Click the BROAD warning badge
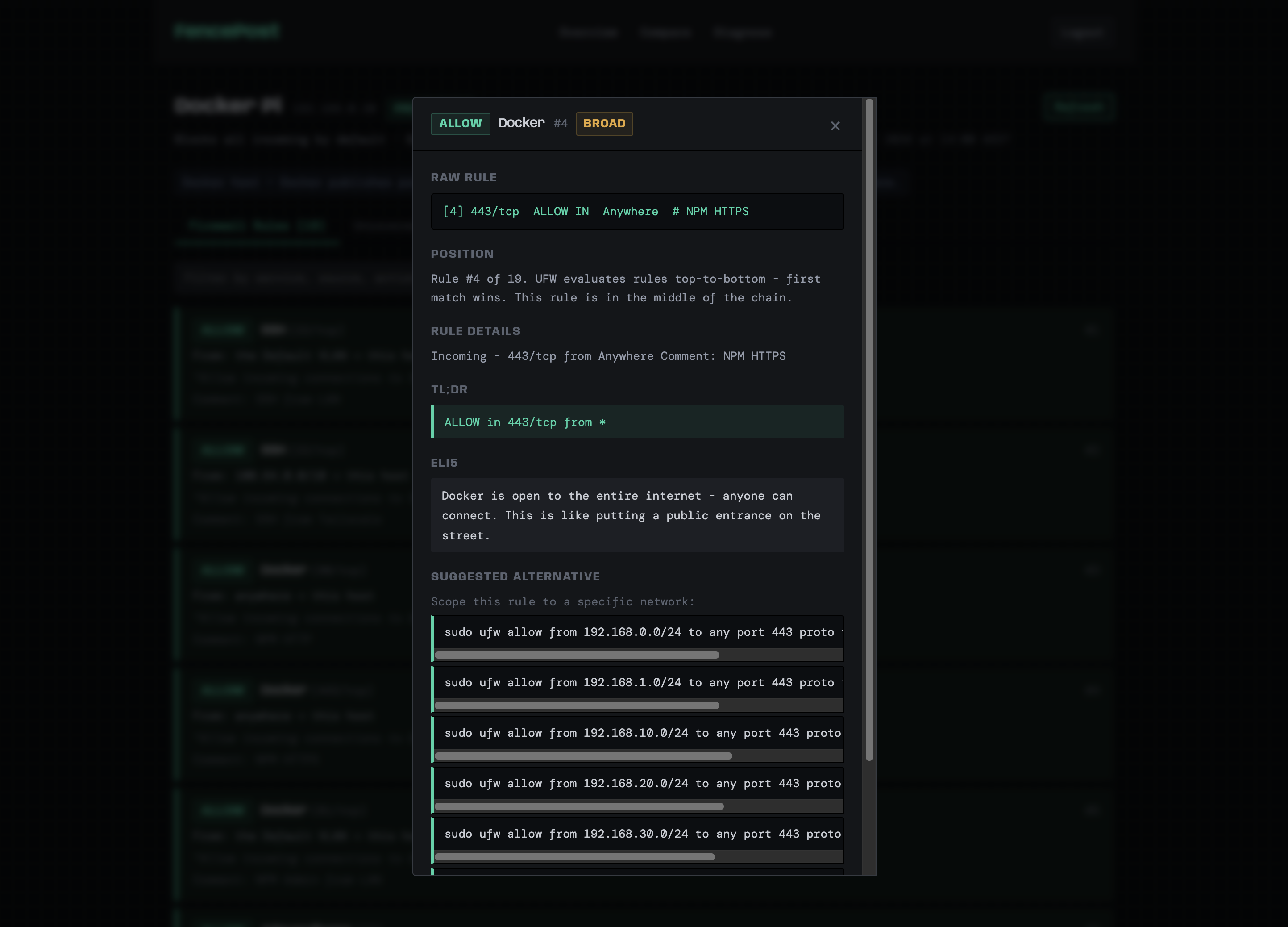1288x927 pixels. [604, 123]
